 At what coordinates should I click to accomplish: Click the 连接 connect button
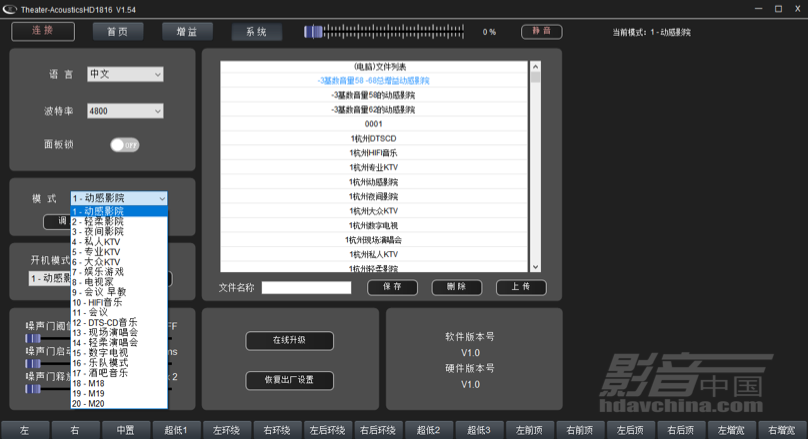43,31
